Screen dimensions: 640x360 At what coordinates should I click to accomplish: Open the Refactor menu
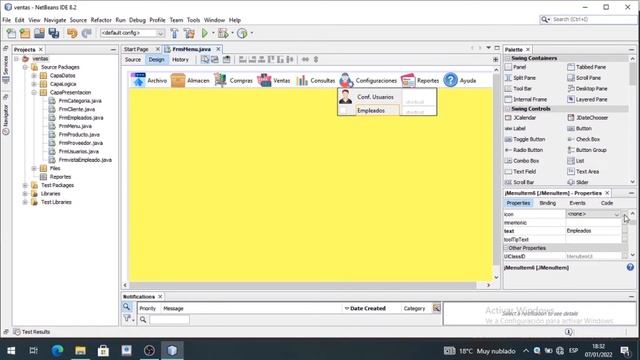[x=101, y=20]
